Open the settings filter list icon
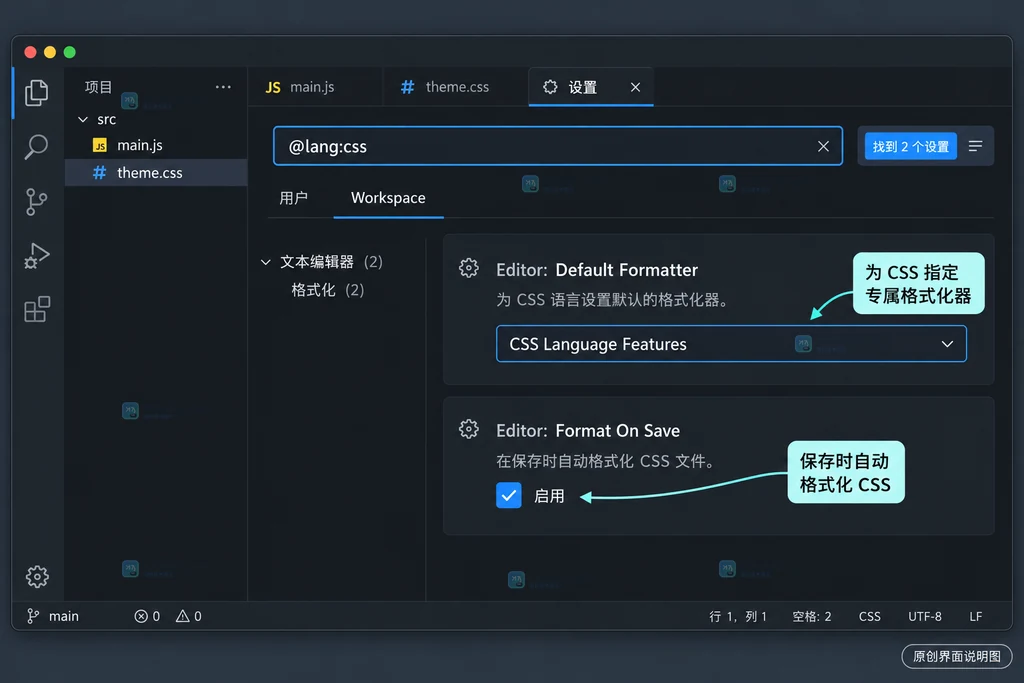 975,146
